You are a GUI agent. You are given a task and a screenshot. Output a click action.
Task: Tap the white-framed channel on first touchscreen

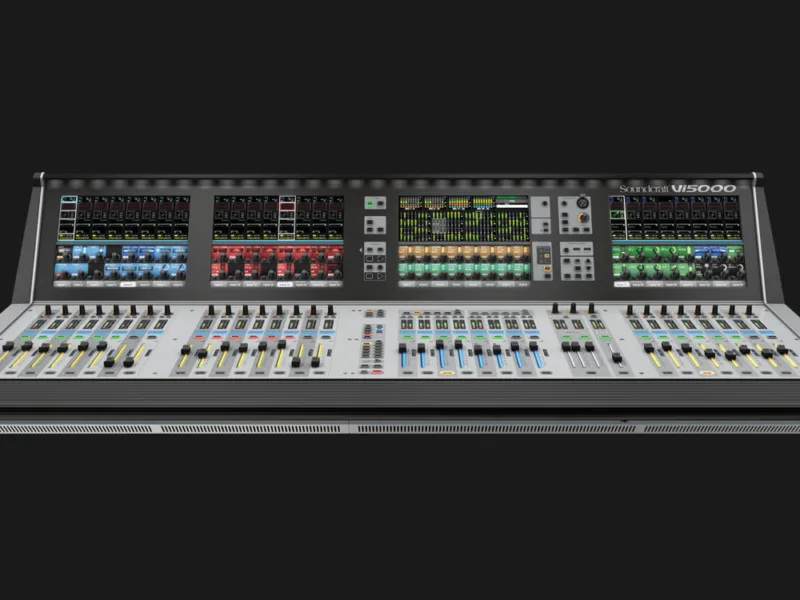[68, 218]
